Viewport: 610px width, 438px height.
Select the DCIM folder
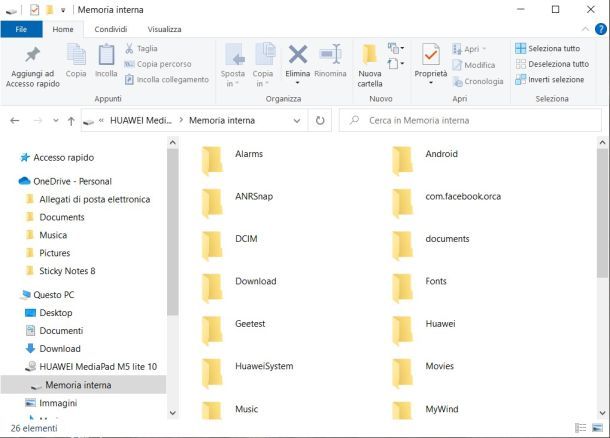pyautogui.click(x=230, y=244)
